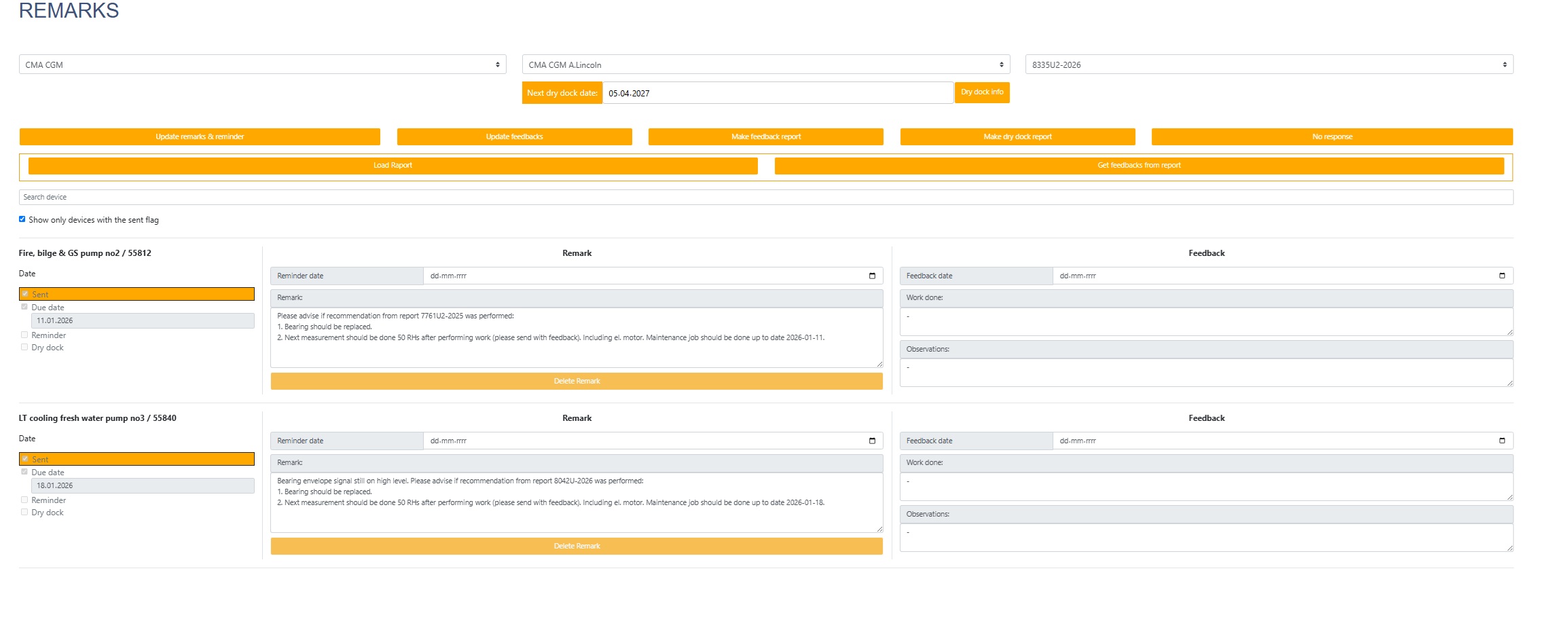The image size is (1568, 630).
Task: Toggle Due date checkbox for Fire pump 55812
Action: coord(24,307)
